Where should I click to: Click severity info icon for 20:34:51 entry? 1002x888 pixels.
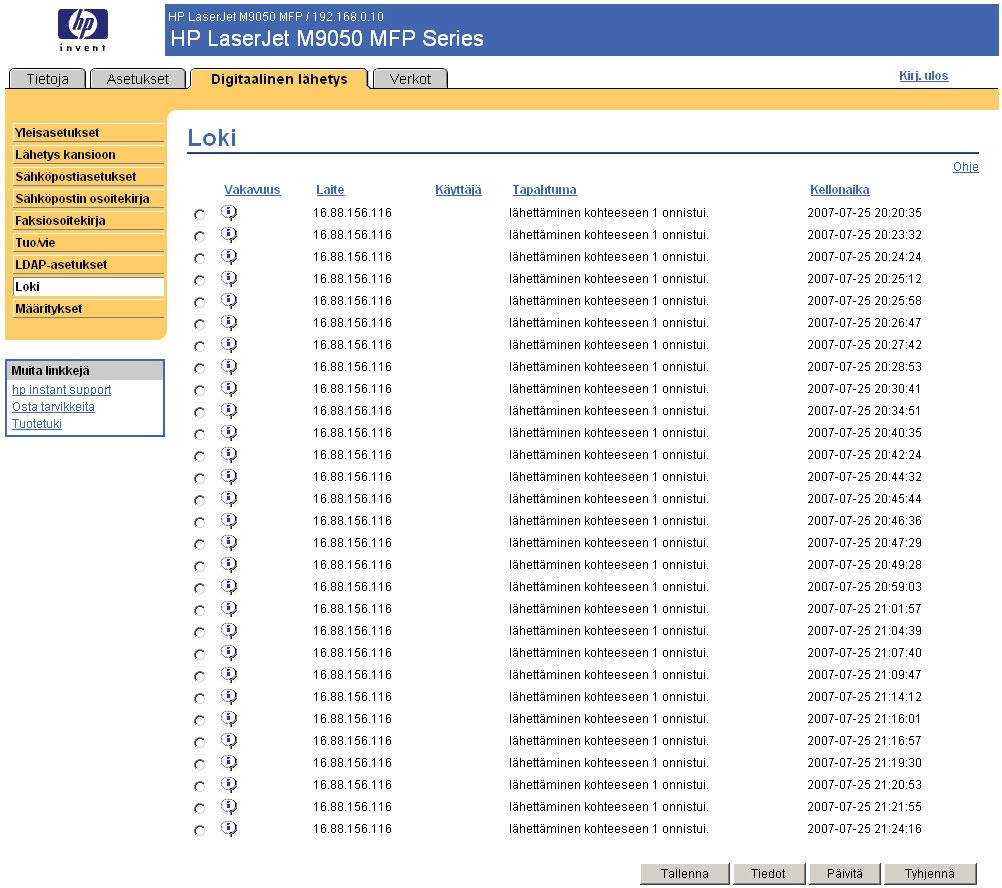click(x=229, y=411)
